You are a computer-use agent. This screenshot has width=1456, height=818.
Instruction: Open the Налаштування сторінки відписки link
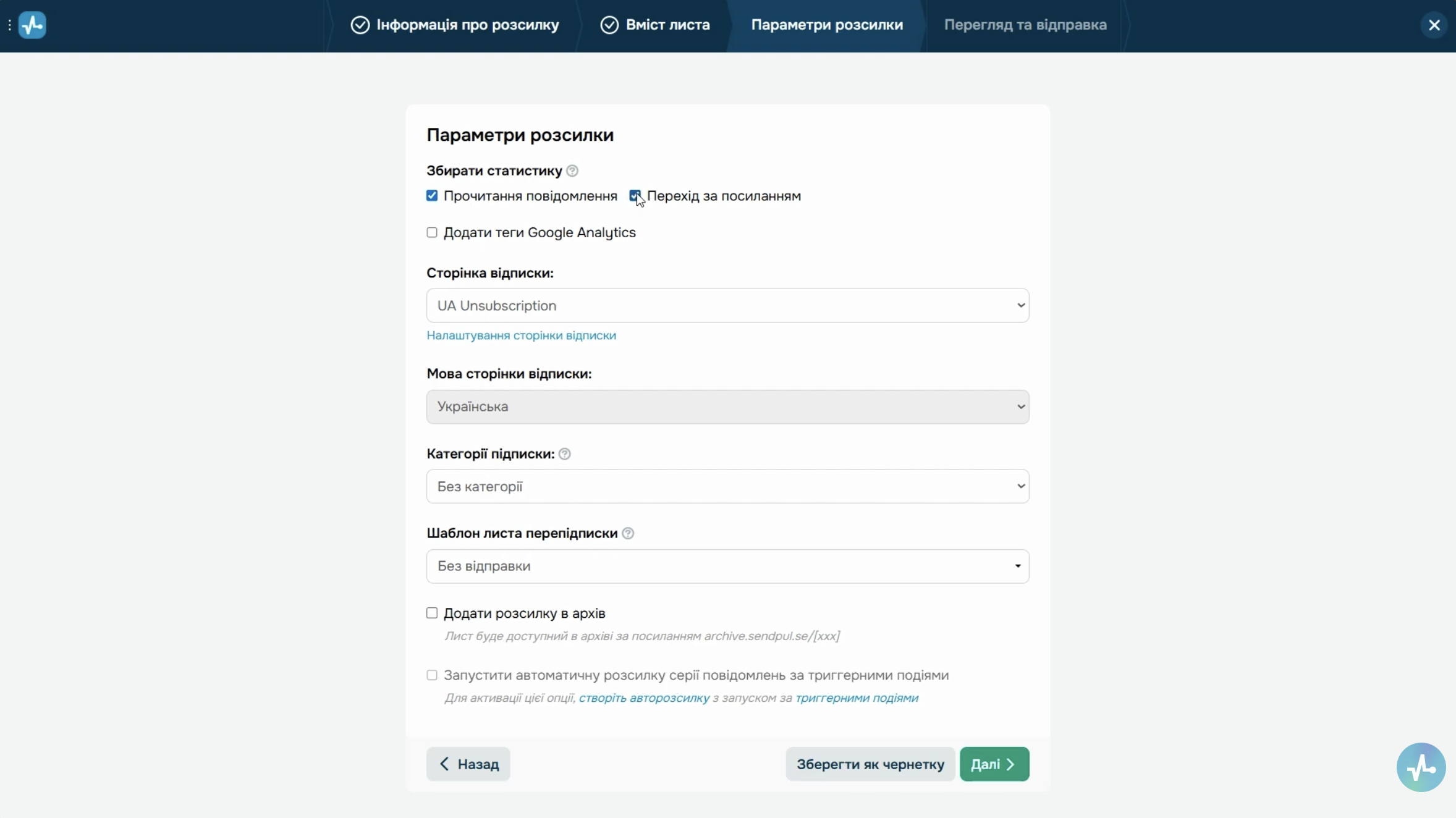[521, 335]
